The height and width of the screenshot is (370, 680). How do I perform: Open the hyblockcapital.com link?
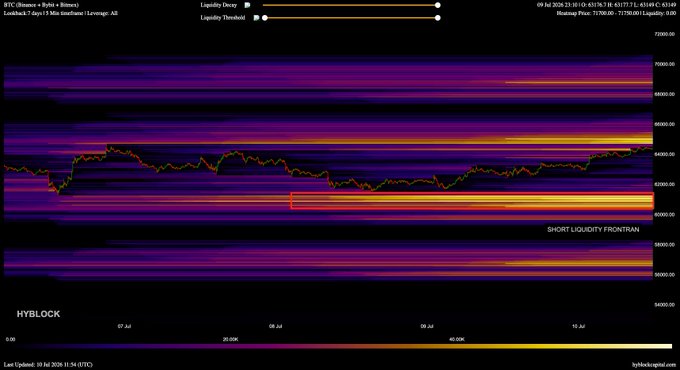coord(654,365)
